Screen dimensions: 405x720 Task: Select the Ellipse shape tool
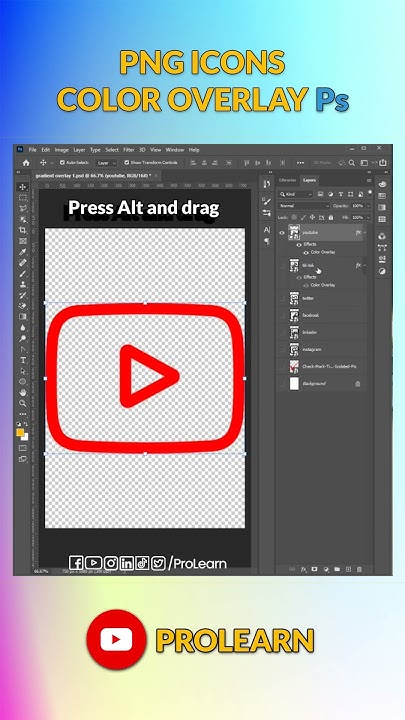click(22, 382)
